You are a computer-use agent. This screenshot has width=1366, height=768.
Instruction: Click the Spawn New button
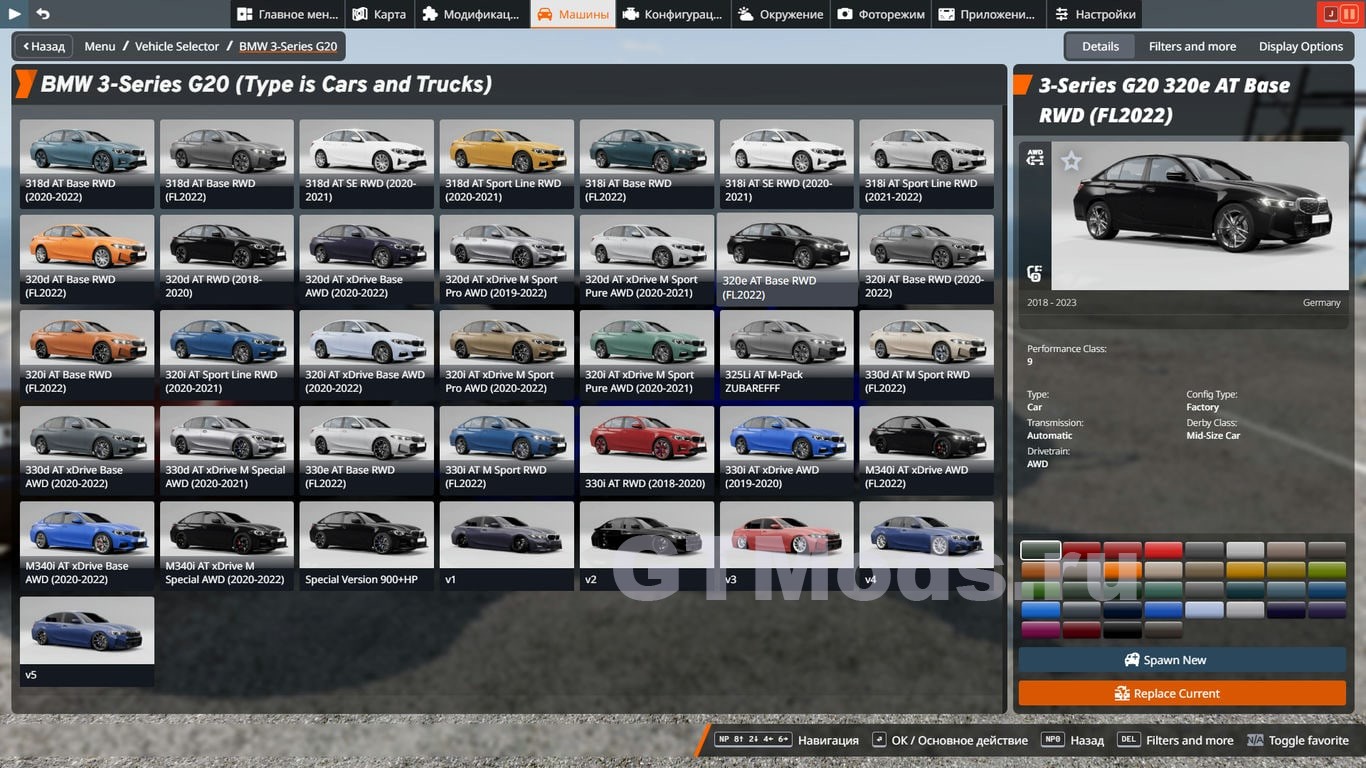click(1182, 660)
